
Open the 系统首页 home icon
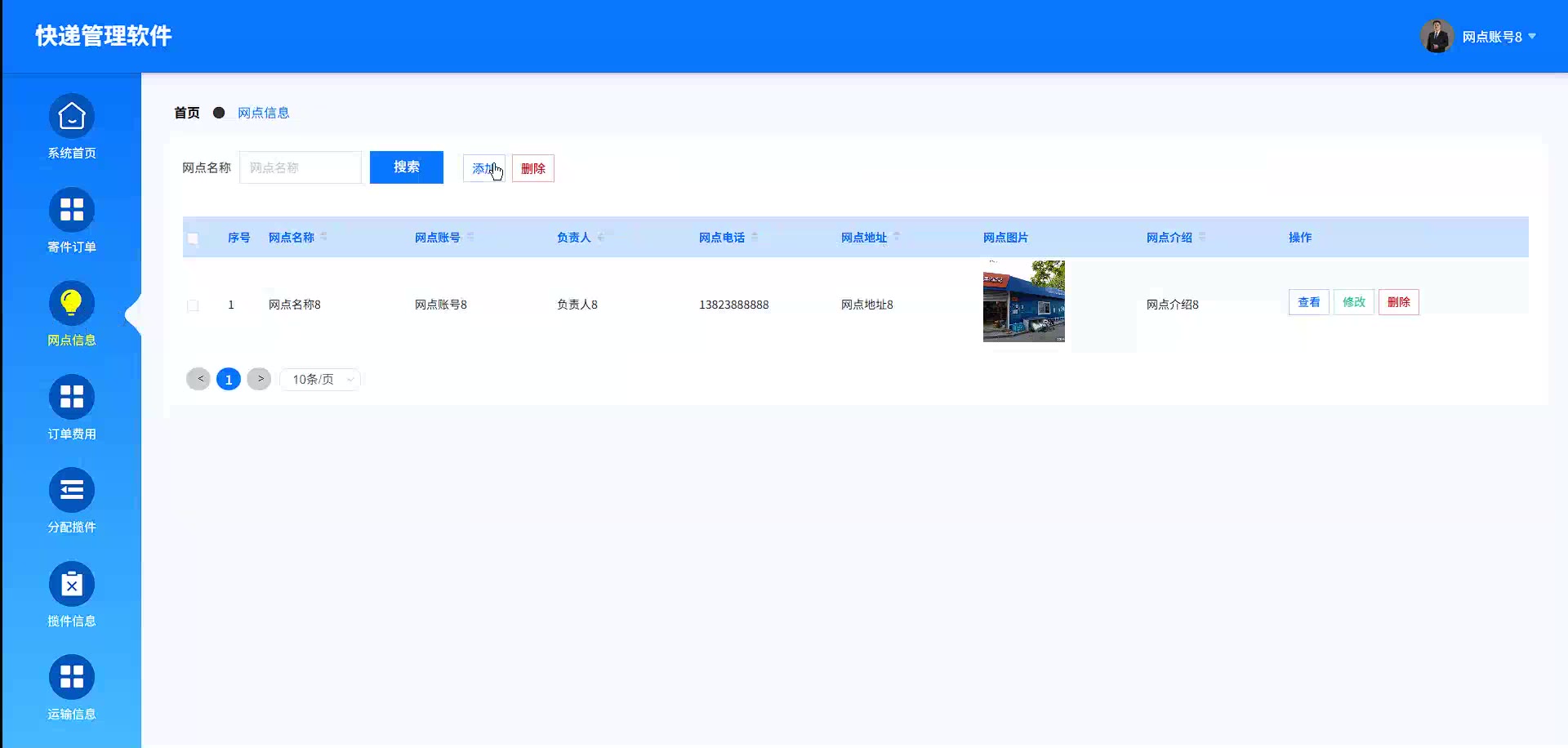(x=72, y=117)
